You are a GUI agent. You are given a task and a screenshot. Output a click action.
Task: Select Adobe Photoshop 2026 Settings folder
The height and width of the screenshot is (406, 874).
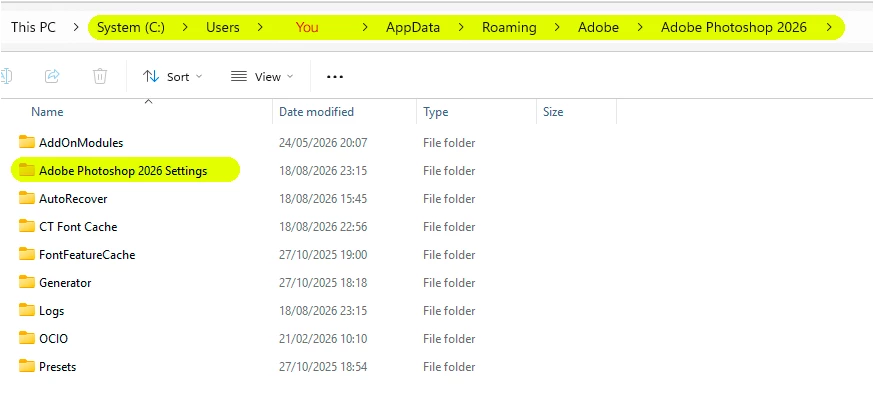(x=125, y=170)
